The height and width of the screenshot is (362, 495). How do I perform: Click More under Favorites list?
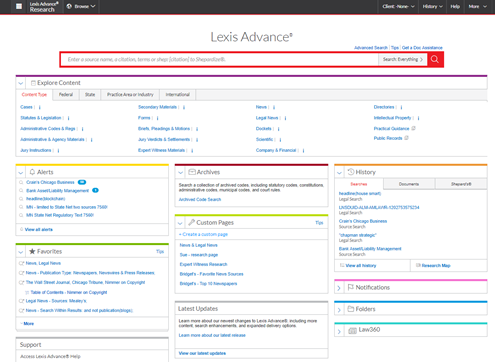(x=28, y=324)
